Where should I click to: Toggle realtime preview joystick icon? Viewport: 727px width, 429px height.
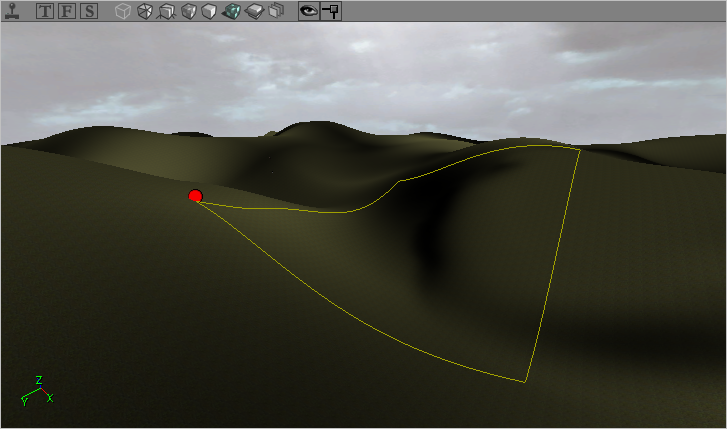11,12
